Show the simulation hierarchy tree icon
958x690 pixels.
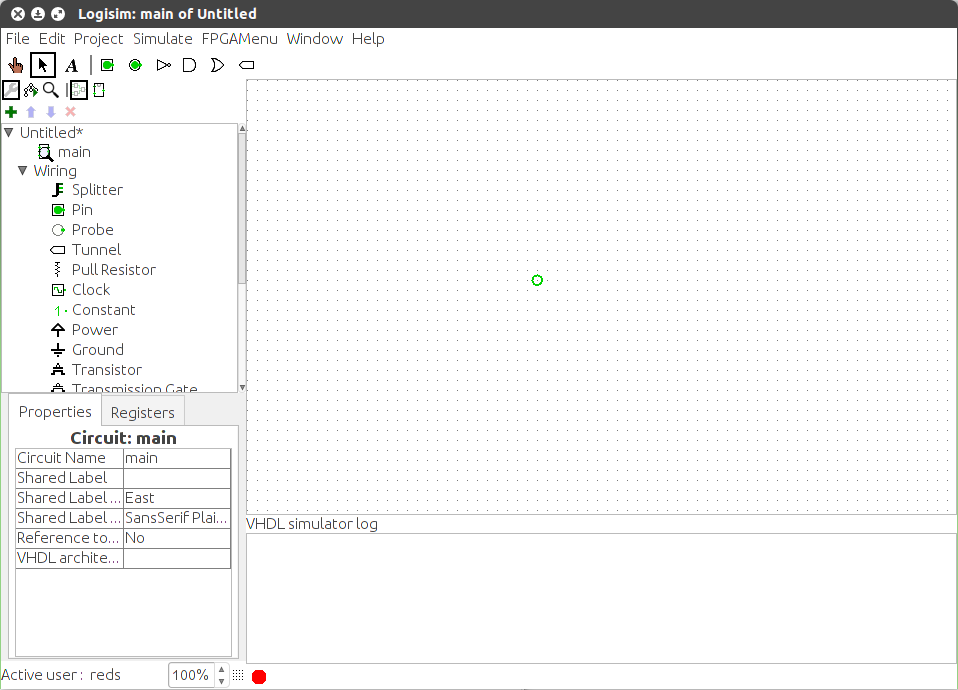tap(31, 90)
